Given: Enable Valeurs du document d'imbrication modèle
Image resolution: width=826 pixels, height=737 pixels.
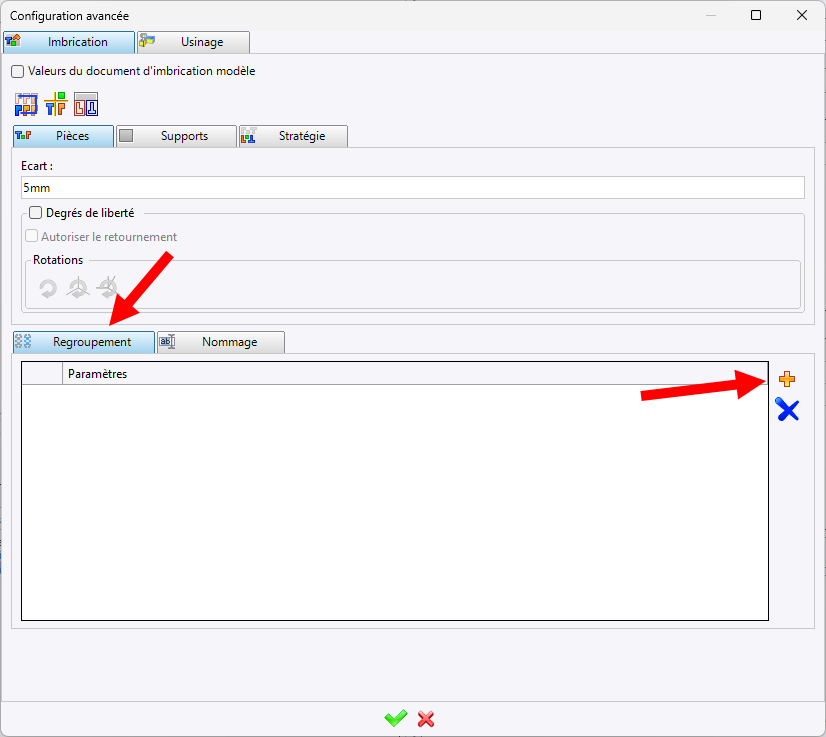Looking at the screenshot, I should click(x=17, y=72).
